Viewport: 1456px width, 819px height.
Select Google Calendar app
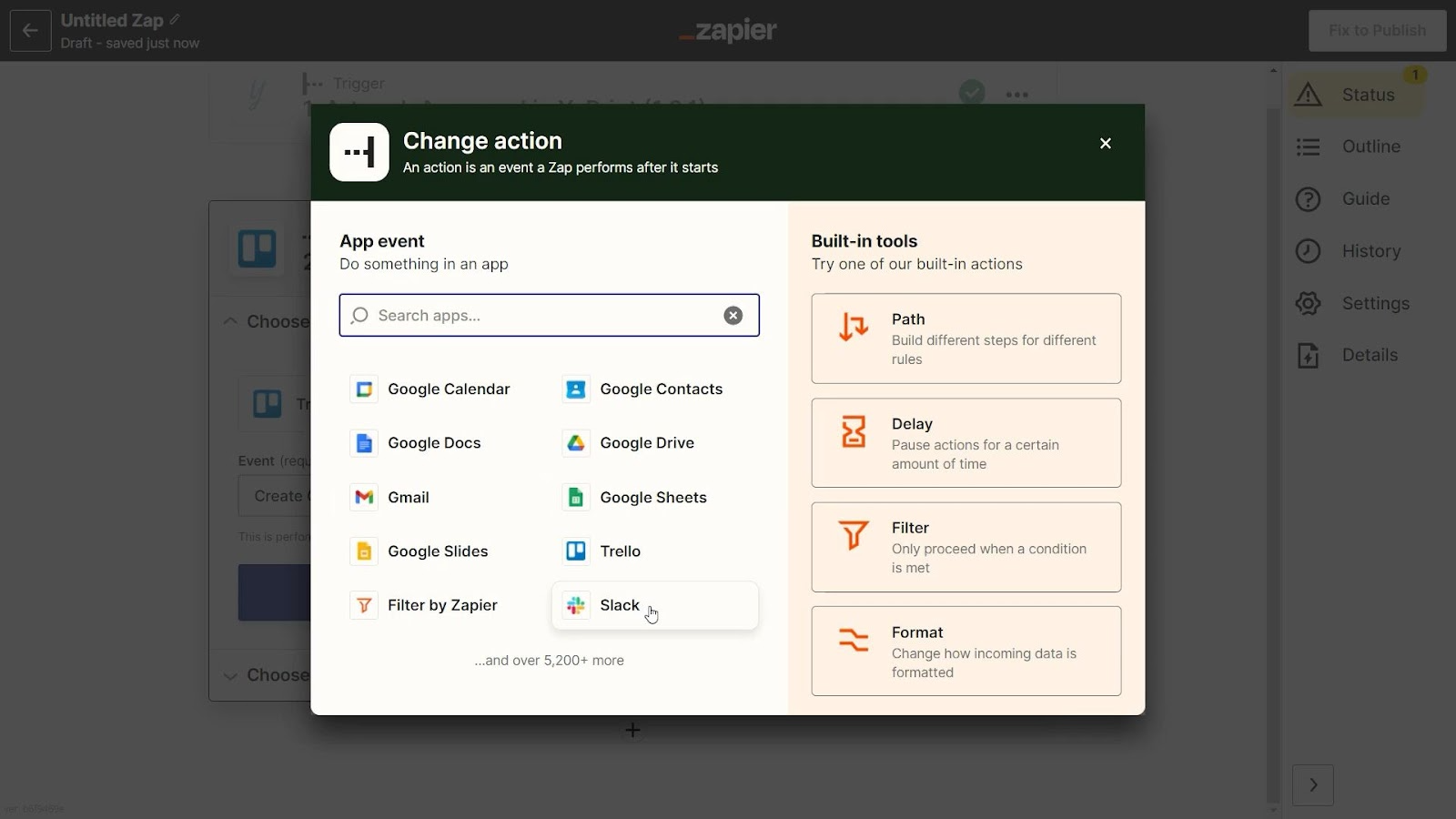point(430,389)
